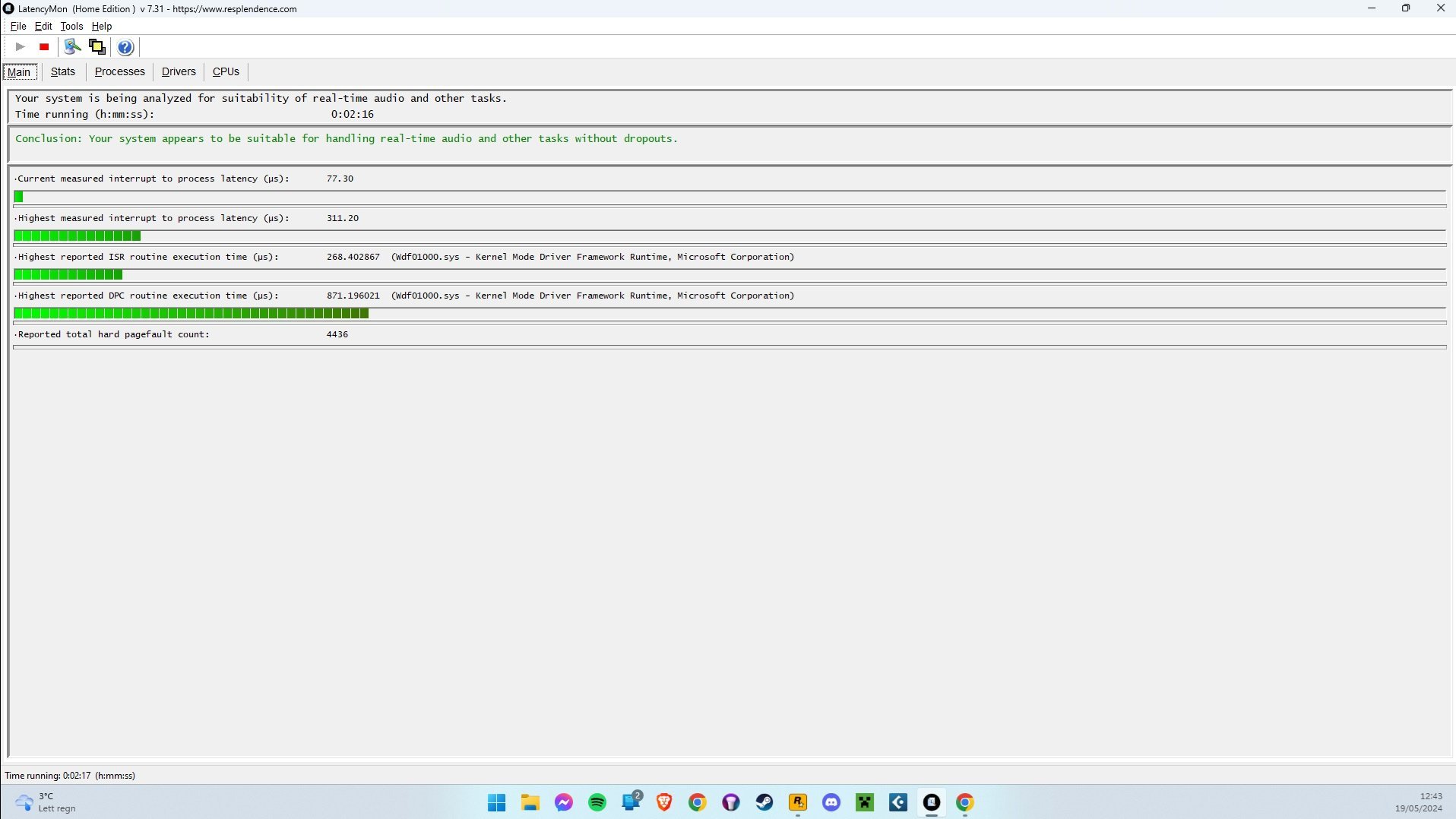Open the Help menu
The height and width of the screenshot is (819, 1456).
click(x=102, y=26)
